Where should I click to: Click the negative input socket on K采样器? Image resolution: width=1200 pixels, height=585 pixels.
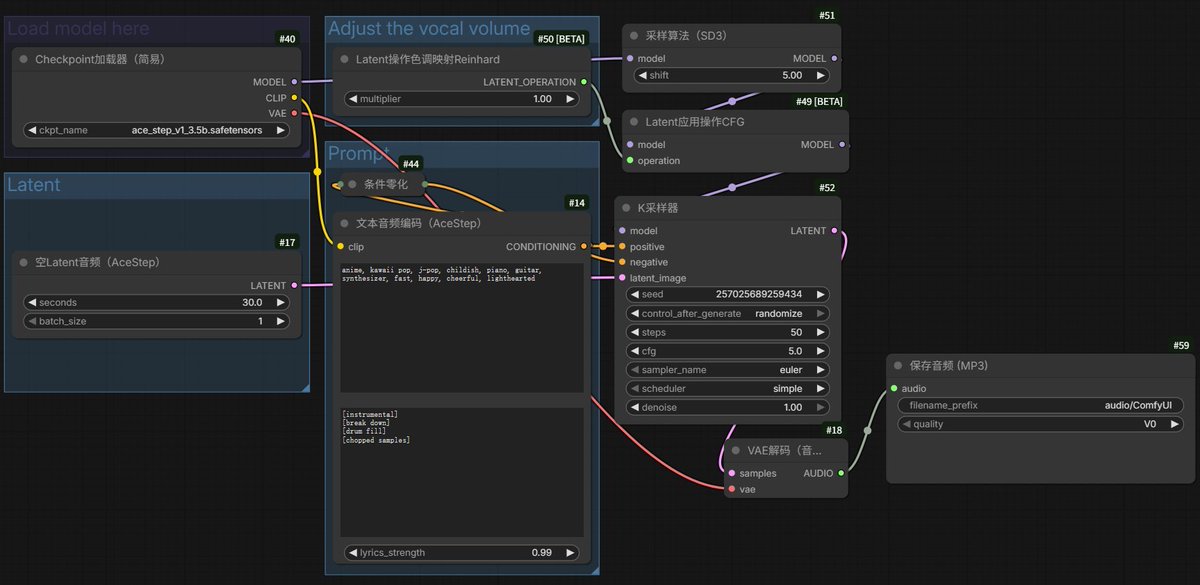(622, 262)
